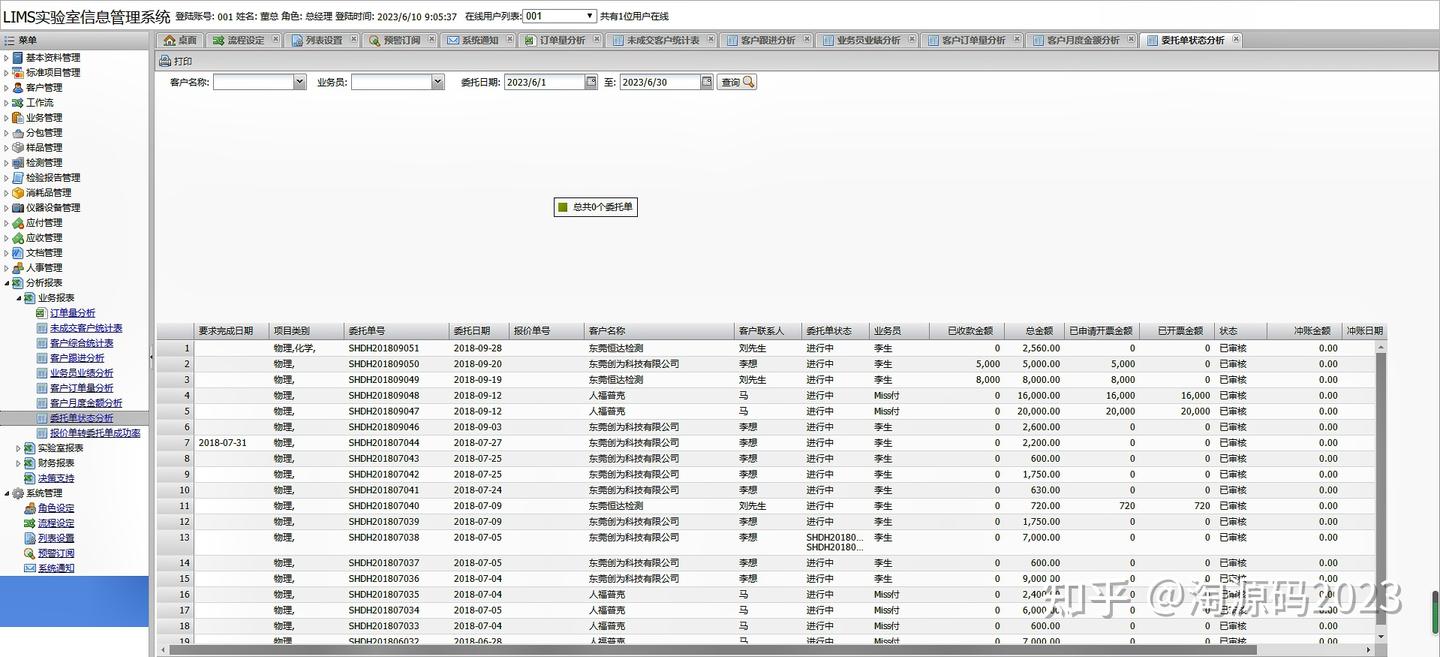
Task: Close the 业务员业绩分析 tab
Action: 911,40
